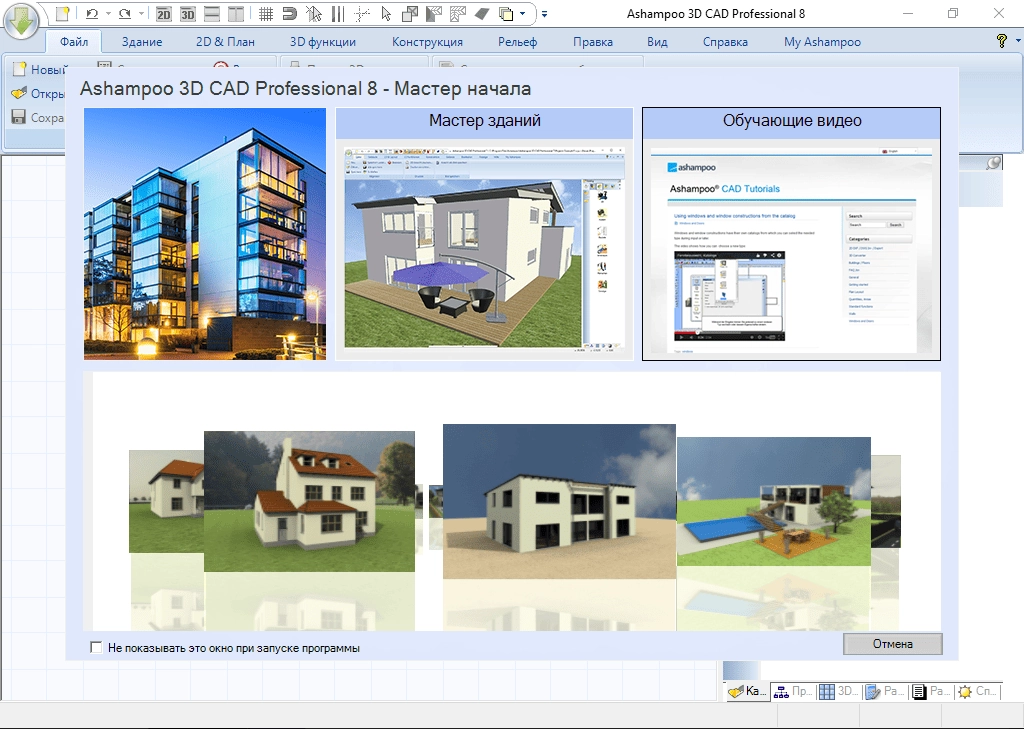
Task: Click the overlapping squares icon
Action: click(x=410, y=13)
